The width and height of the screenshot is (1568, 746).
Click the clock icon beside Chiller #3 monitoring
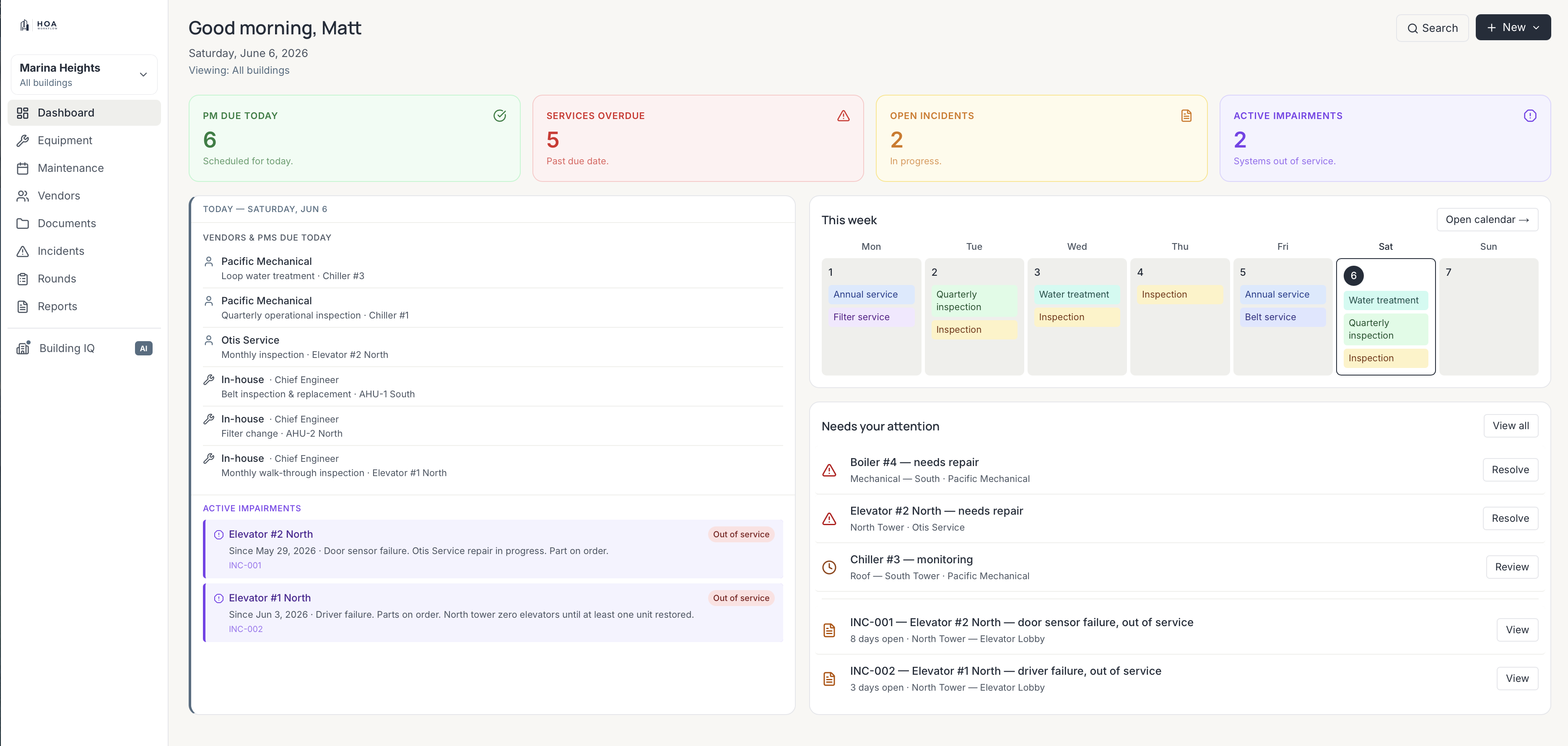829,568
